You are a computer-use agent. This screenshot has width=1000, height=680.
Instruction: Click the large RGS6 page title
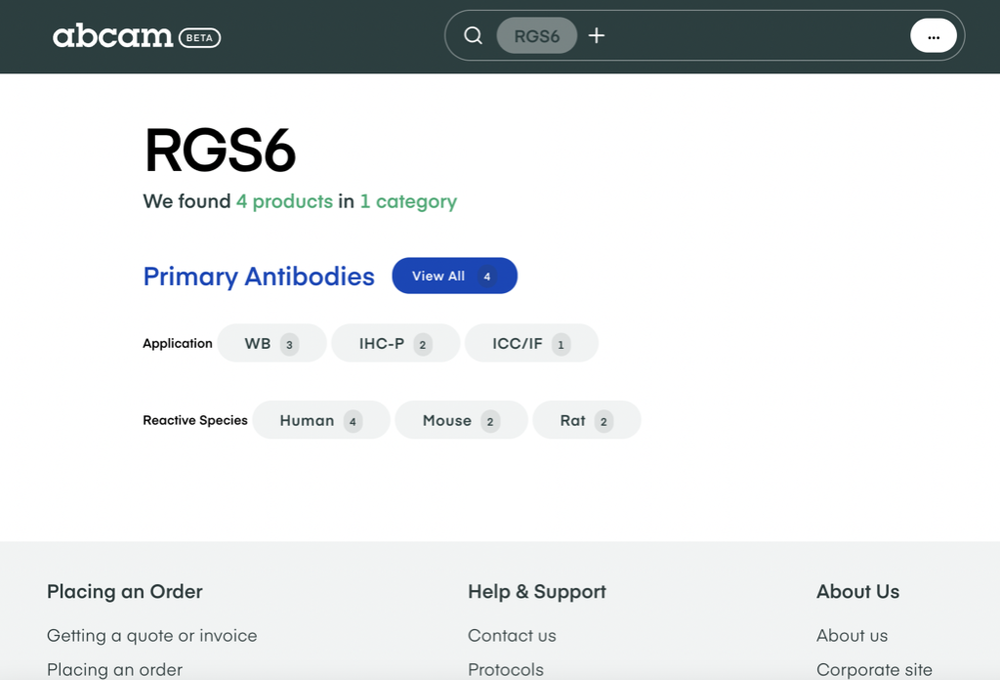point(220,151)
